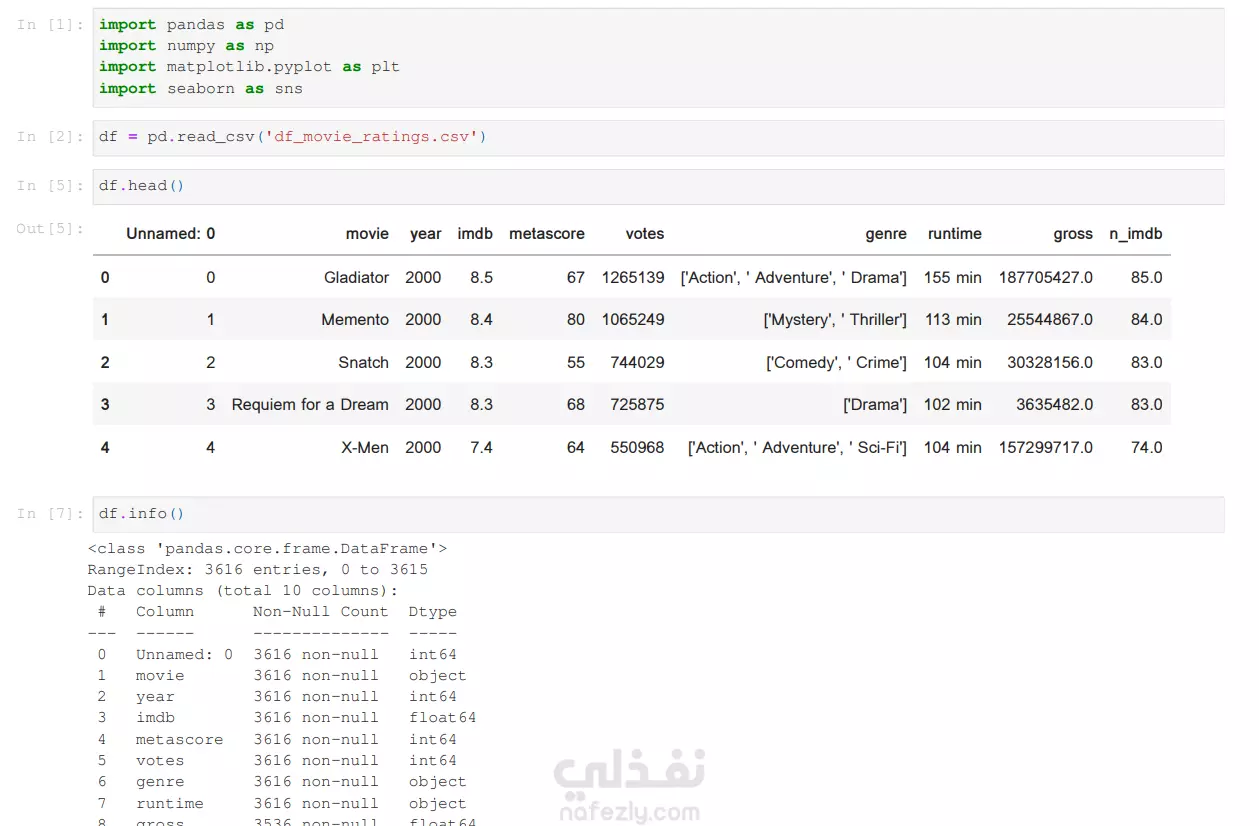
Task: Click the metascore value 55
Action: pos(576,362)
